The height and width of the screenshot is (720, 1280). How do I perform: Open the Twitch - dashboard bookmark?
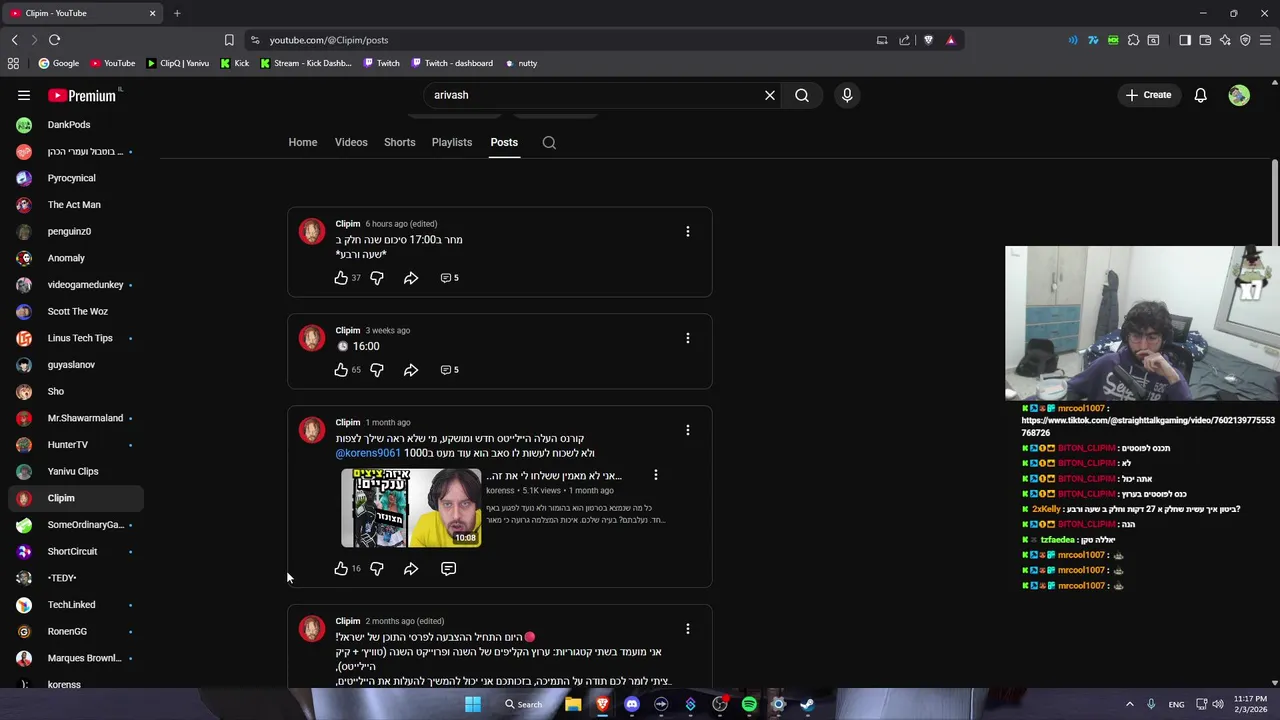pyautogui.click(x=451, y=63)
